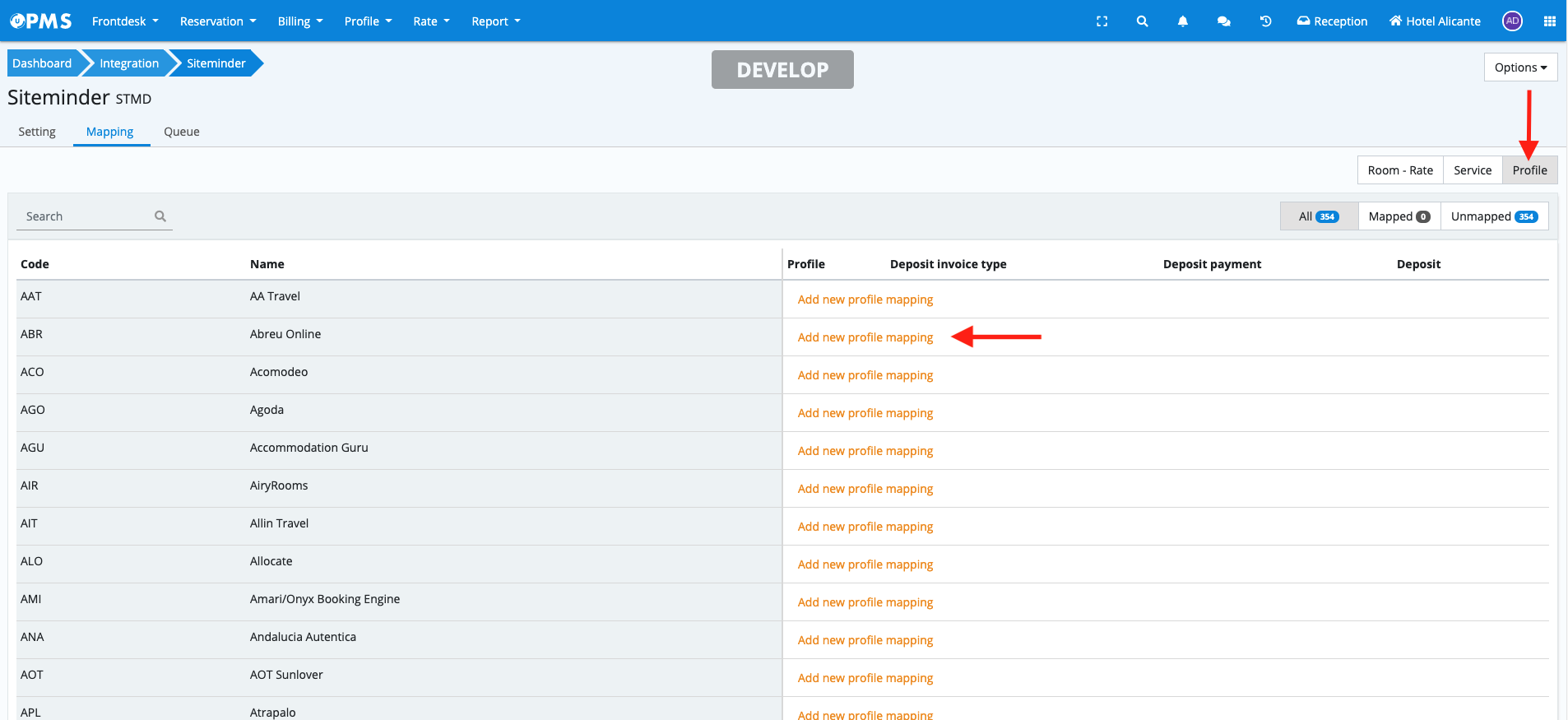Open the notifications bell icon

[x=1182, y=21]
